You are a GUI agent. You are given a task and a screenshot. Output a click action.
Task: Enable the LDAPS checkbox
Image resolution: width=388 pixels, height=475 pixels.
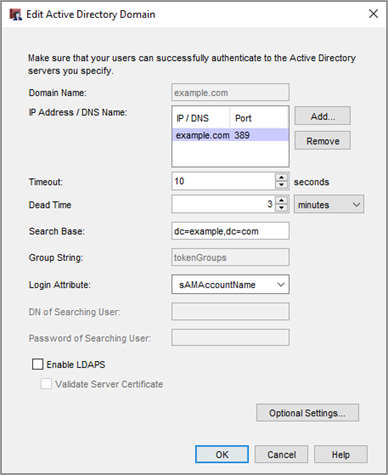tap(38, 364)
